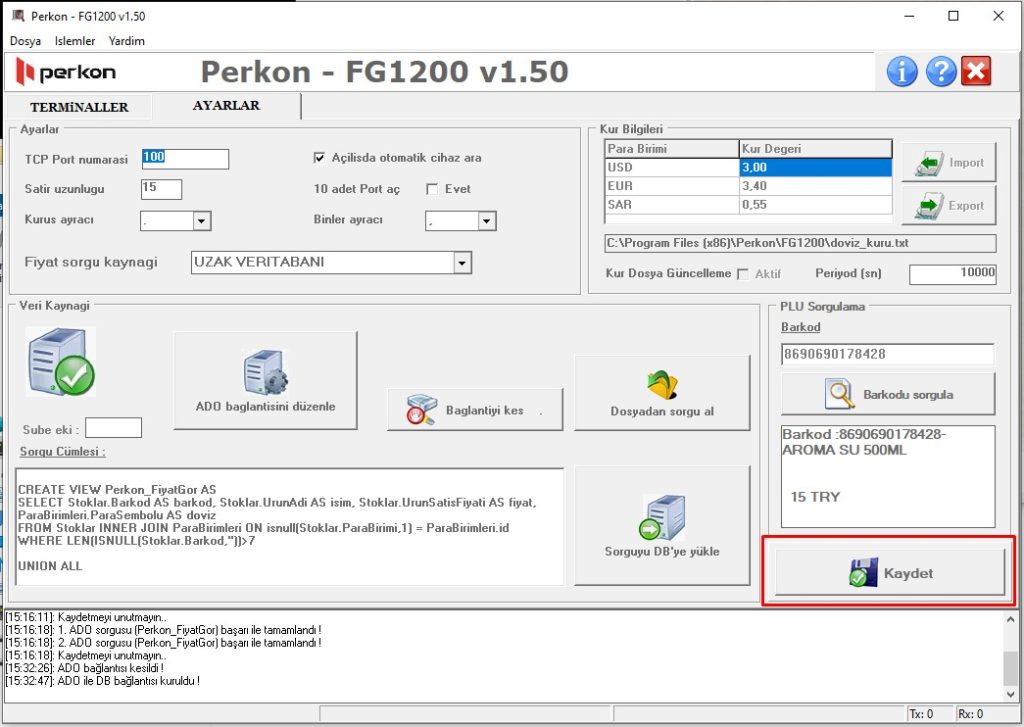Select EUR row in currency table

click(748, 186)
